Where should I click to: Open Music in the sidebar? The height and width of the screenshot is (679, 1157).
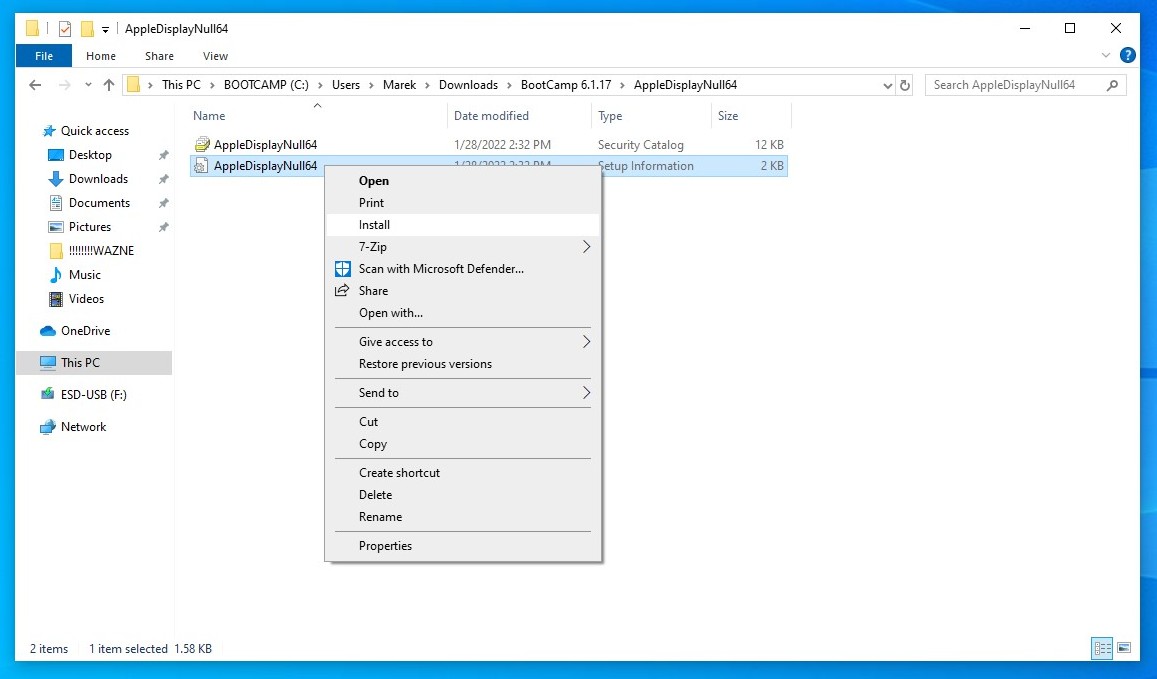tap(85, 275)
